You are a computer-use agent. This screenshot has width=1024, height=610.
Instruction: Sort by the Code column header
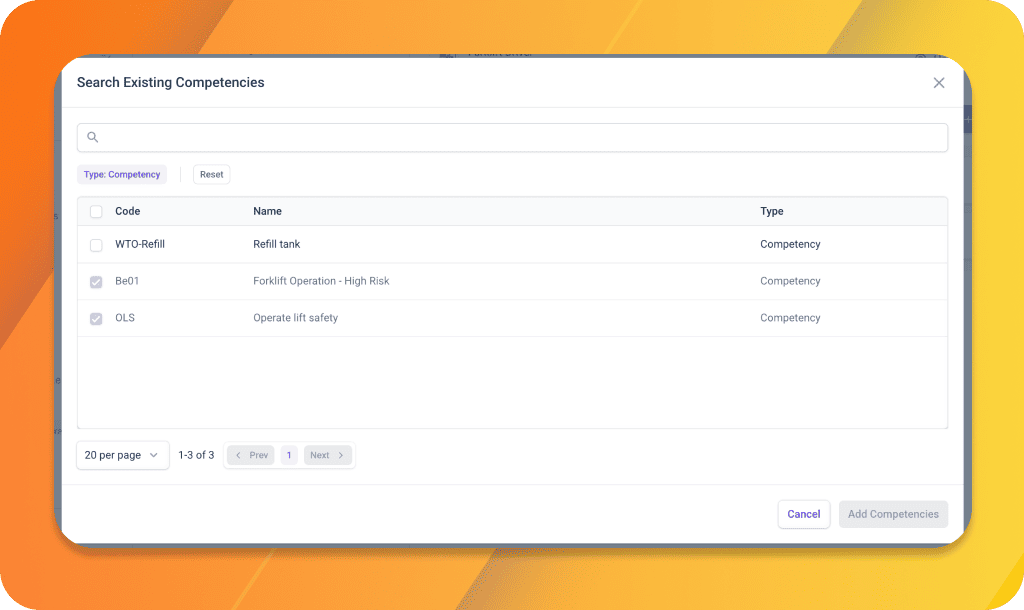point(127,211)
